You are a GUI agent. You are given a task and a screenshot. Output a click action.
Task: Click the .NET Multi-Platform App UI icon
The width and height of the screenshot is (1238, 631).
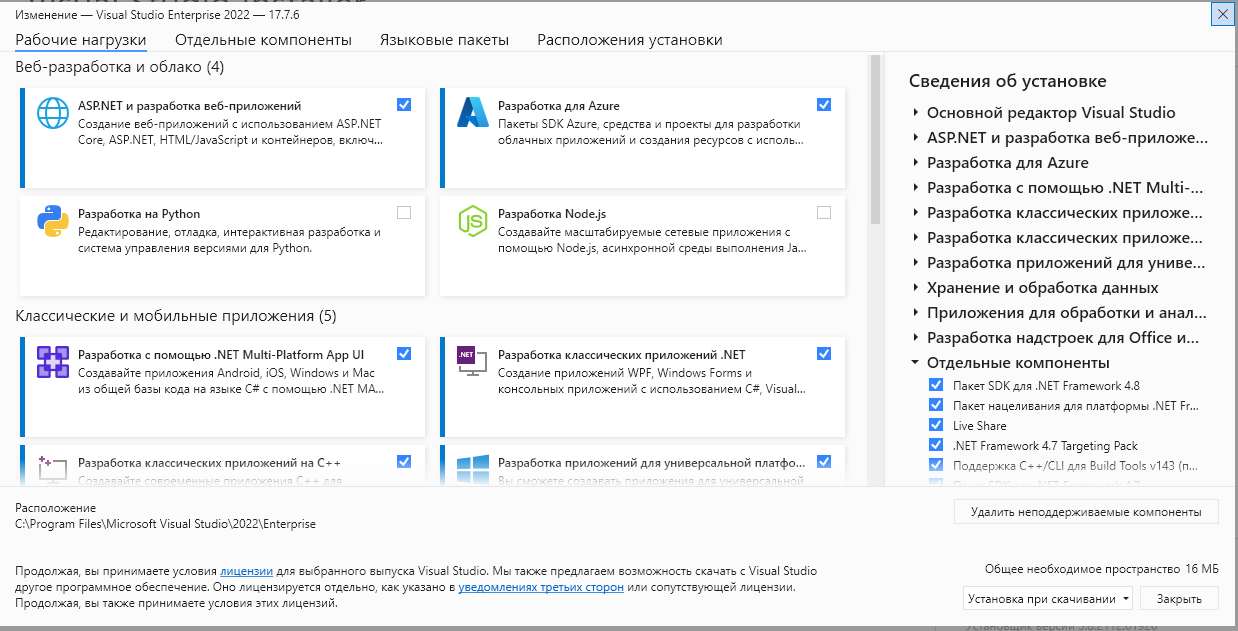tap(52, 362)
